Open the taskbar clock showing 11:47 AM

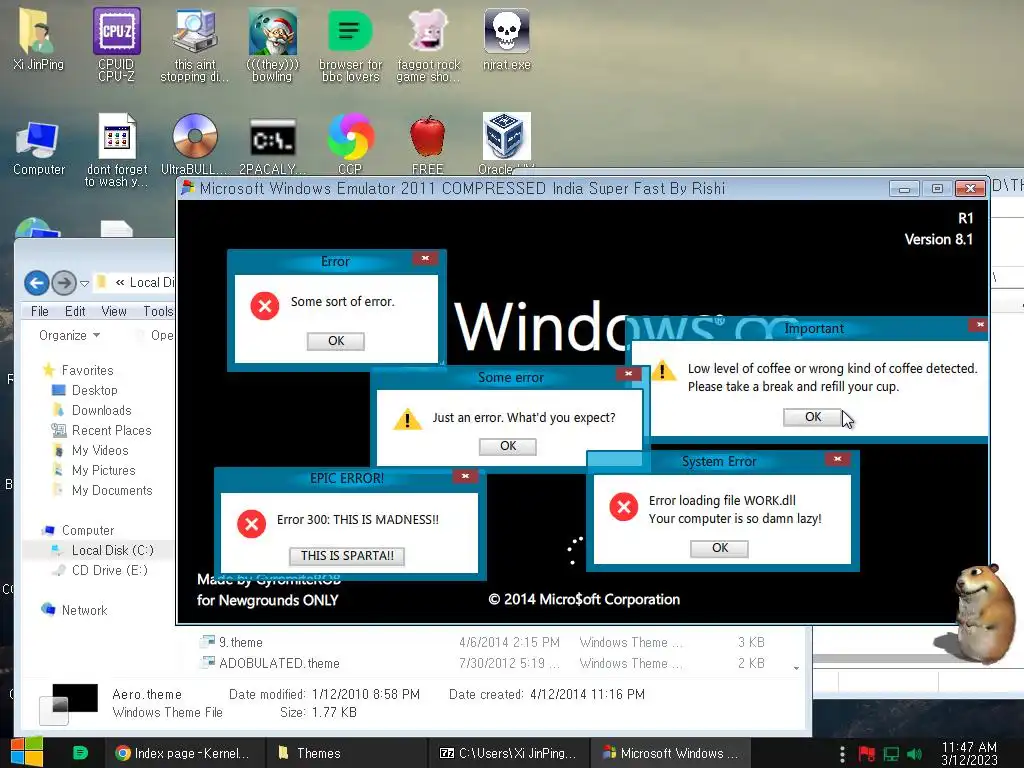click(x=969, y=753)
